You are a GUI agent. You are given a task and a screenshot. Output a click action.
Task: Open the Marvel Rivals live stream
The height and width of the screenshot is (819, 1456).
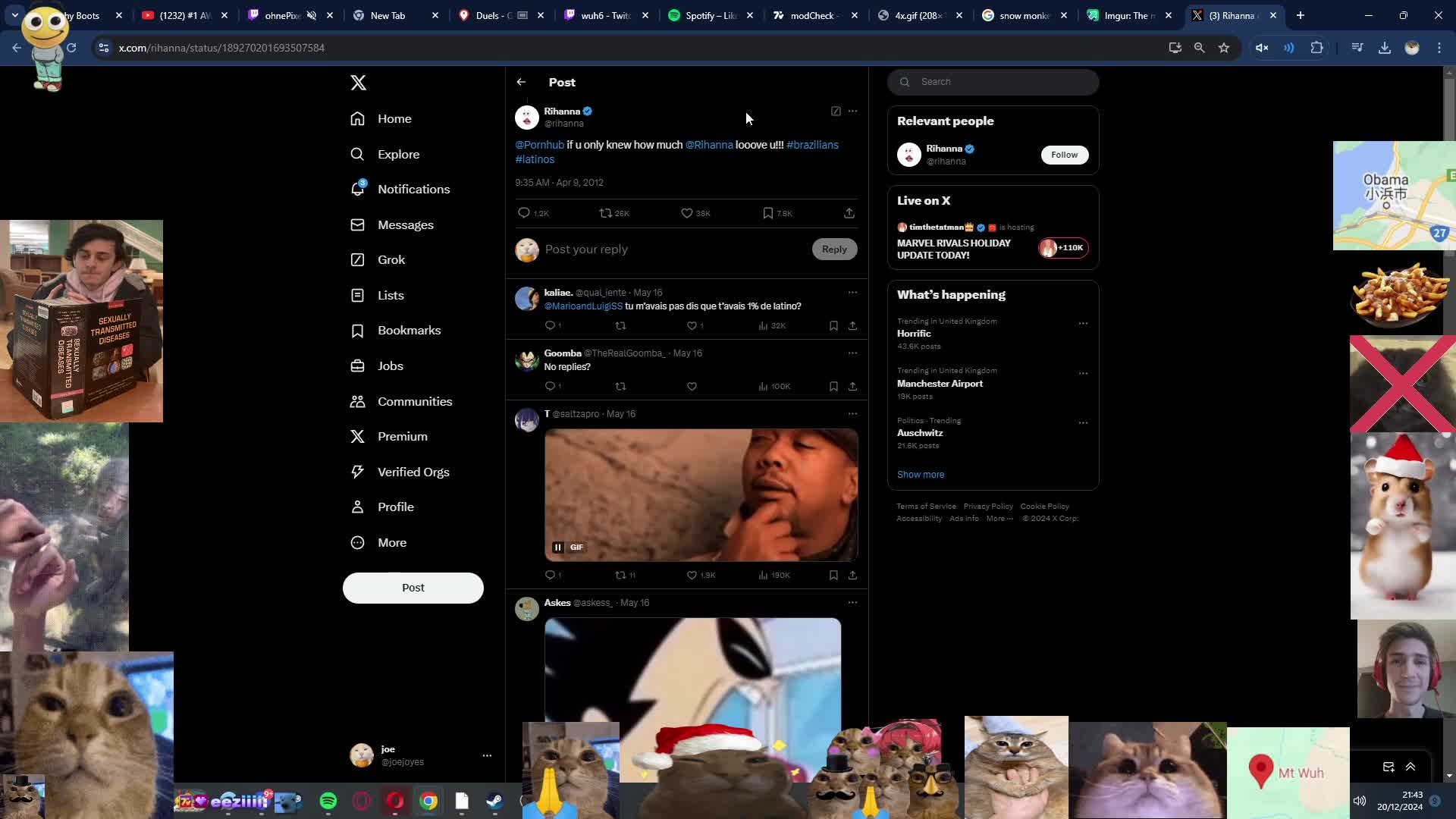tap(993, 242)
